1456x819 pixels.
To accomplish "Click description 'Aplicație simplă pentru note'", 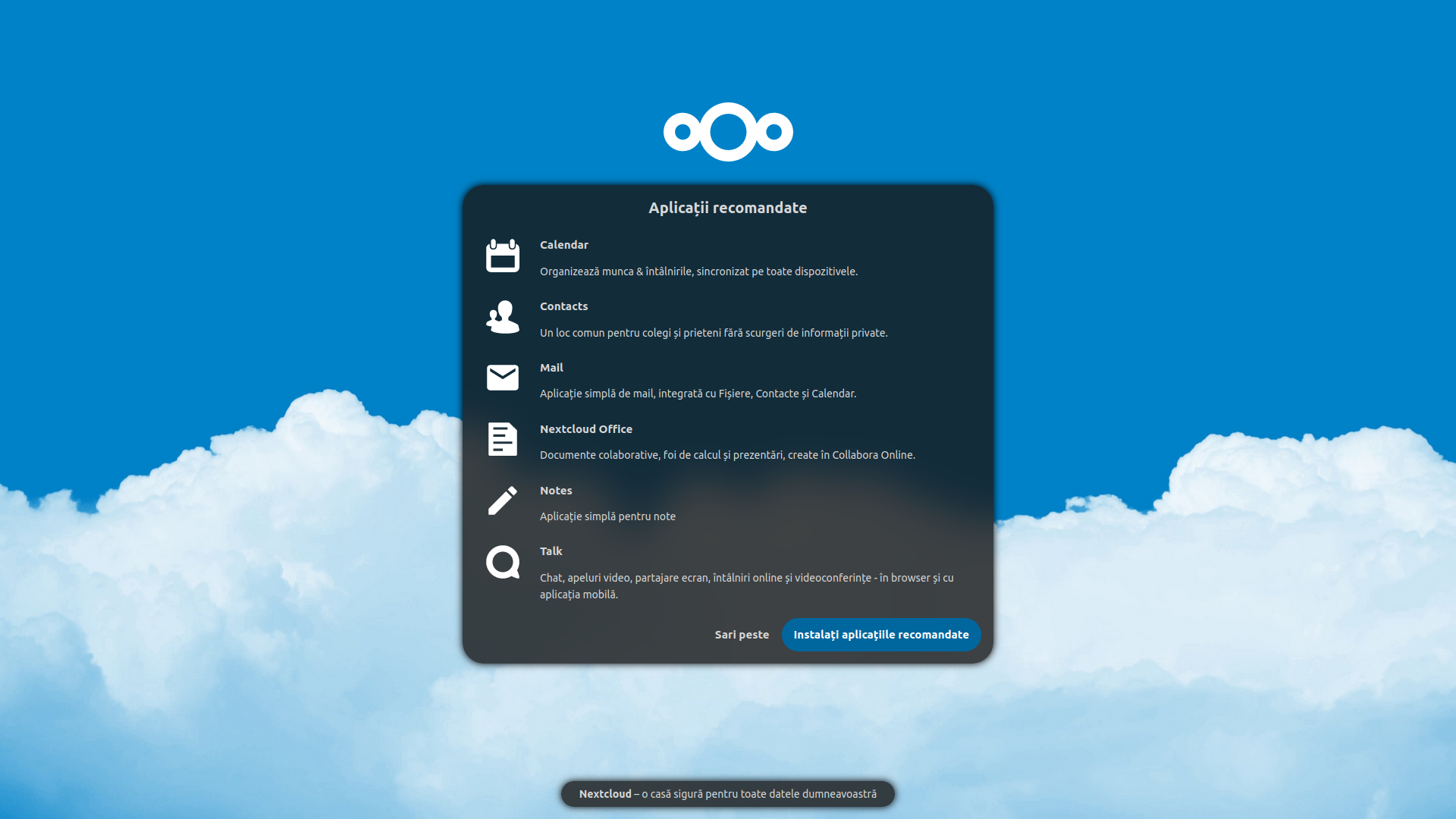I will tap(607, 516).
